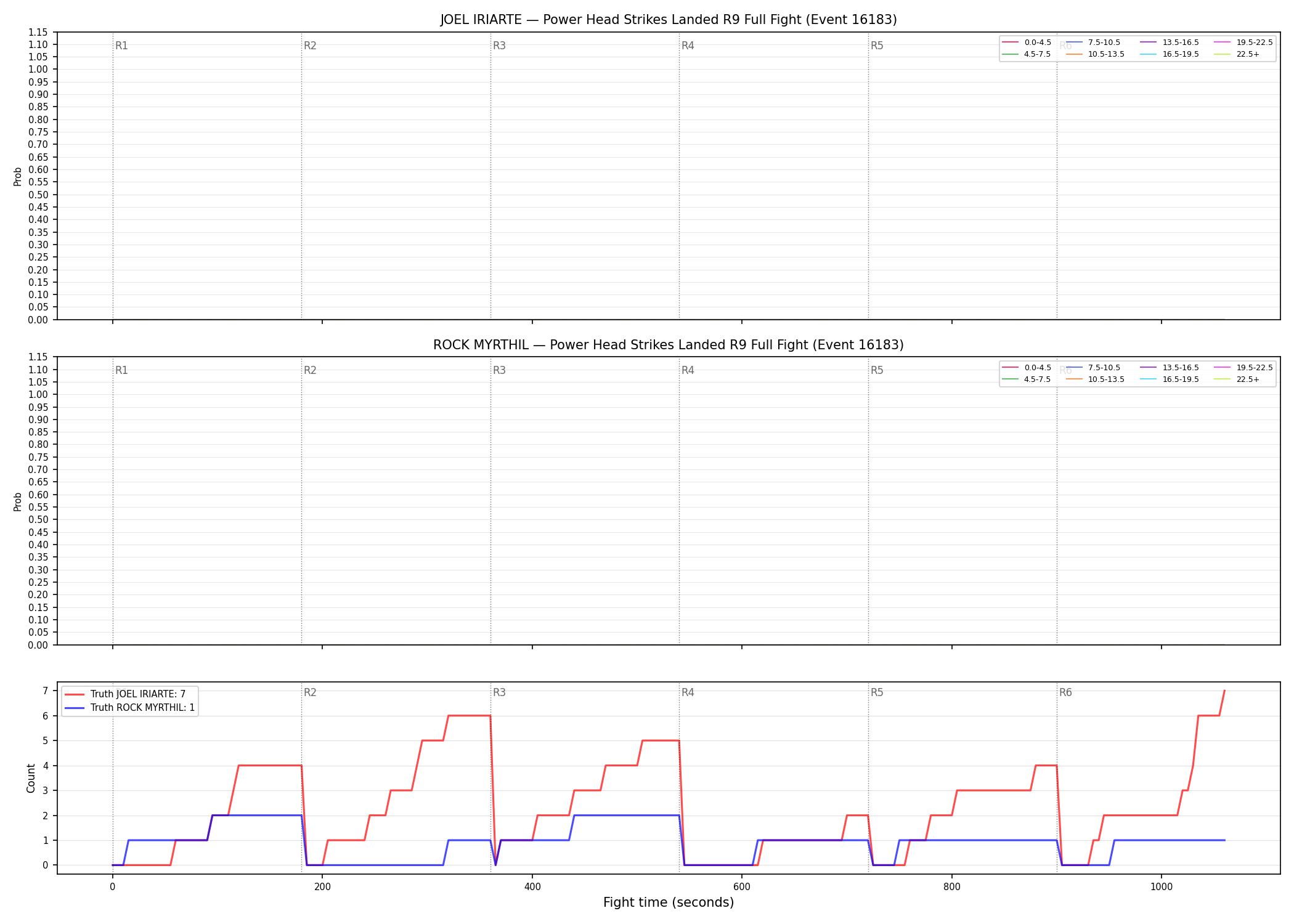Click the '400' tick on Fight time axis
1294x924 pixels.
pyautogui.click(x=532, y=887)
